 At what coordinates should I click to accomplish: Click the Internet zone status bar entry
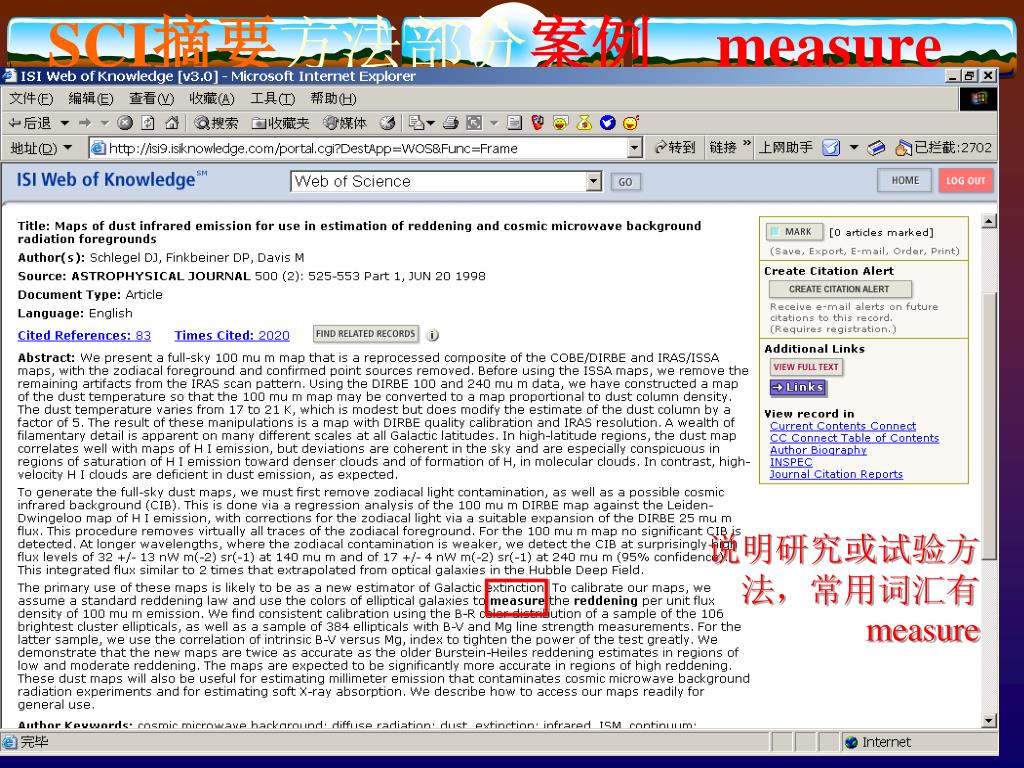pos(877,742)
